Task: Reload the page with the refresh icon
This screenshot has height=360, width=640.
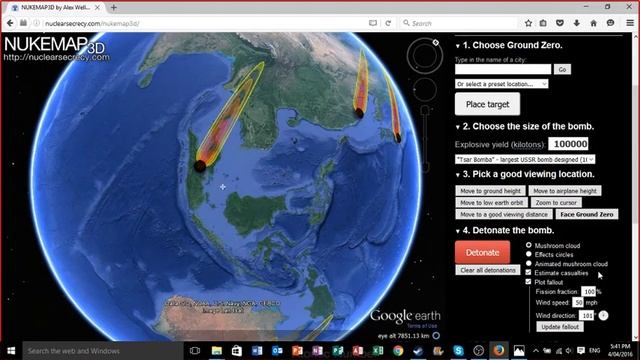Action: (x=388, y=23)
